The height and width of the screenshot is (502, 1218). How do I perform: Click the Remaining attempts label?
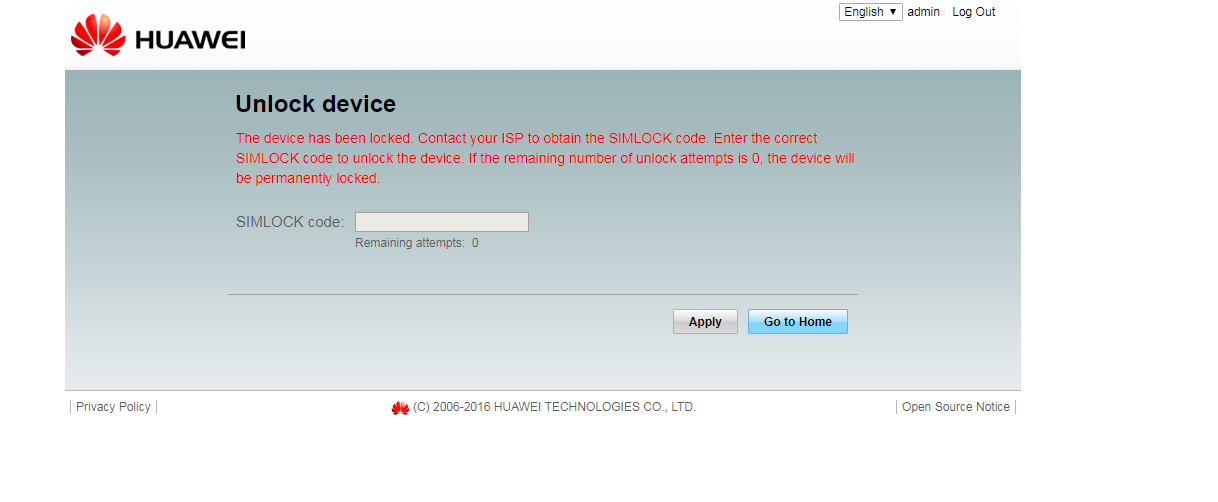coord(409,243)
